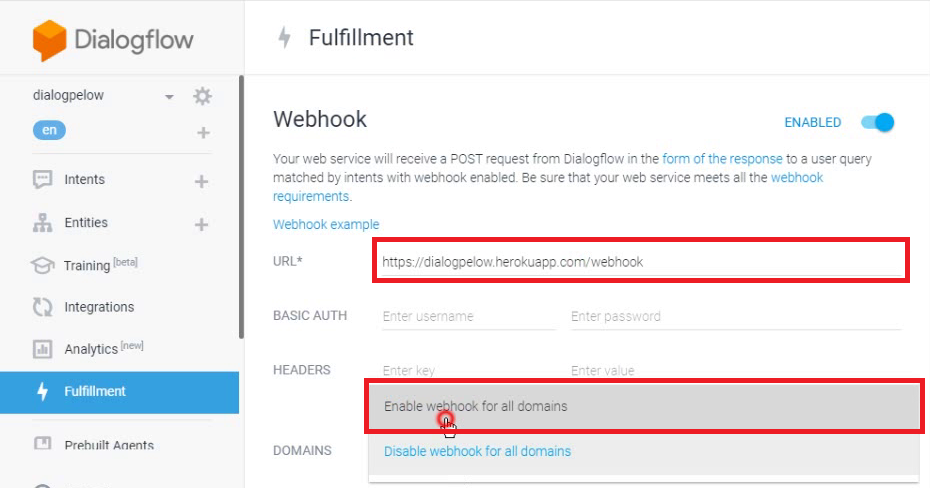The width and height of the screenshot is (930, 488).
Task: Click the Analytics chart icon
Action: pos(42,349)
